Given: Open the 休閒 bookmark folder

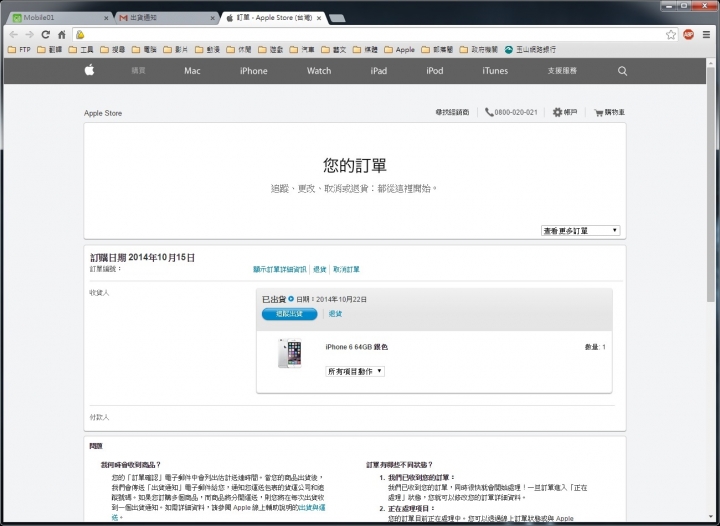Looking at the screenshot, I should coord(239,50).
